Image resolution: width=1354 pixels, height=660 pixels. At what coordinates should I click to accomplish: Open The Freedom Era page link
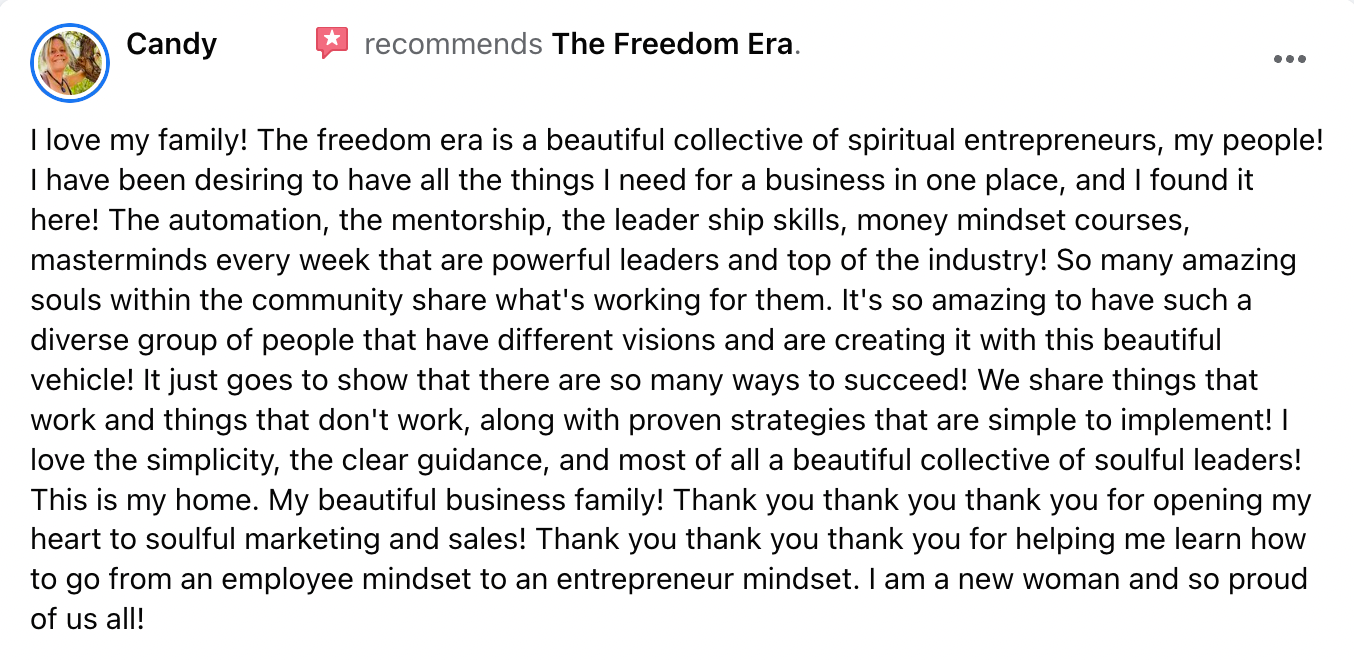coord(673,45)
